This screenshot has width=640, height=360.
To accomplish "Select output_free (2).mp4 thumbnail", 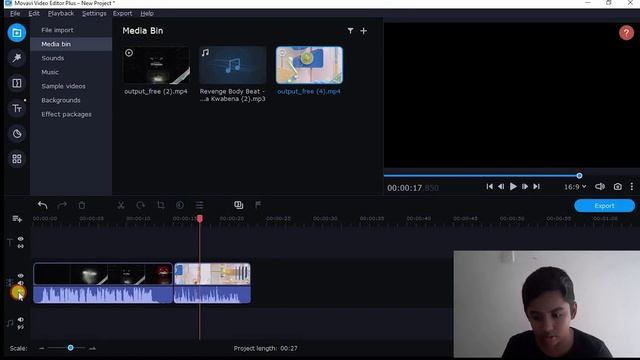I will [156, 65].
